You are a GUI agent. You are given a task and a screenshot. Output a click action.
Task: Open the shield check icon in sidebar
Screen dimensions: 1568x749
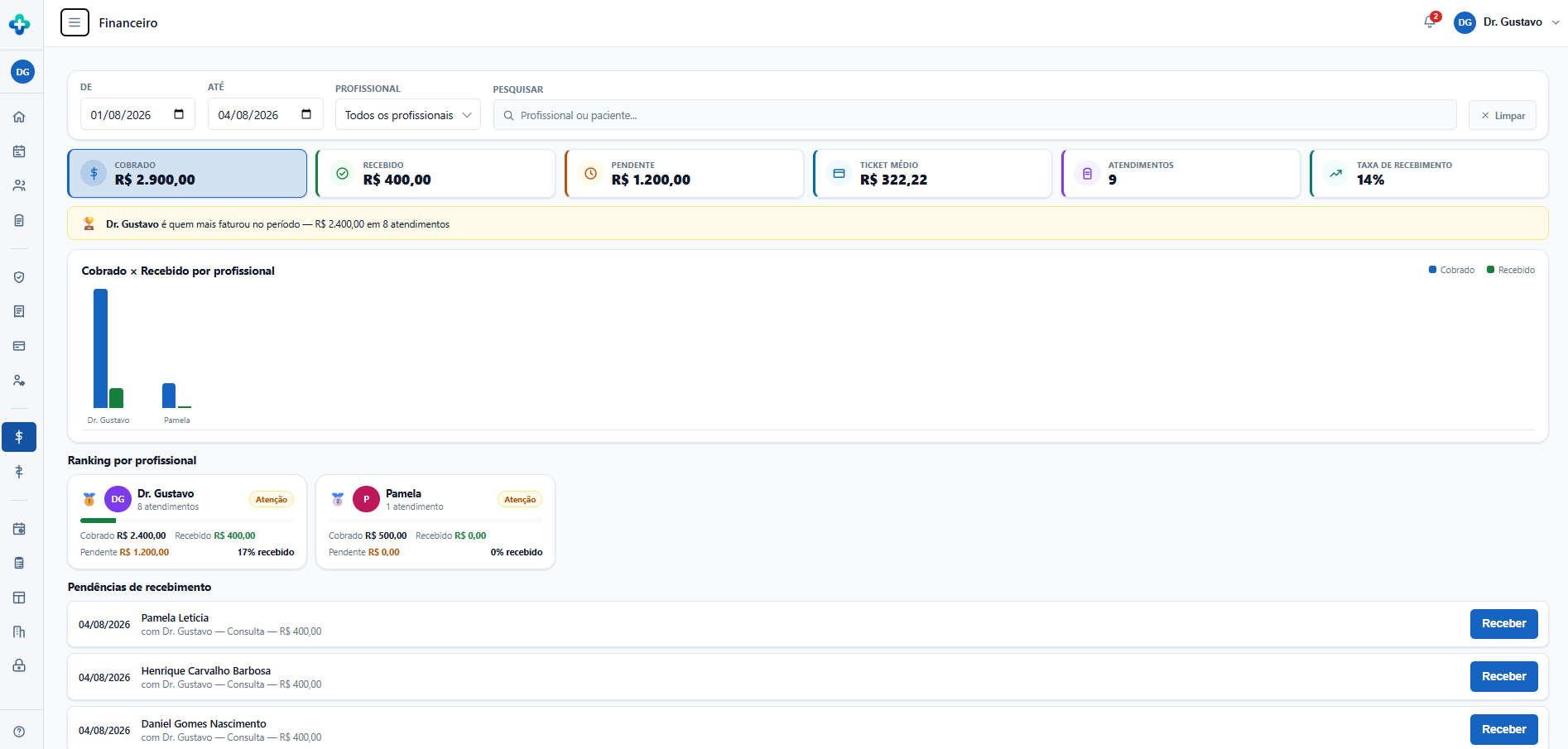tap(19, 277)
